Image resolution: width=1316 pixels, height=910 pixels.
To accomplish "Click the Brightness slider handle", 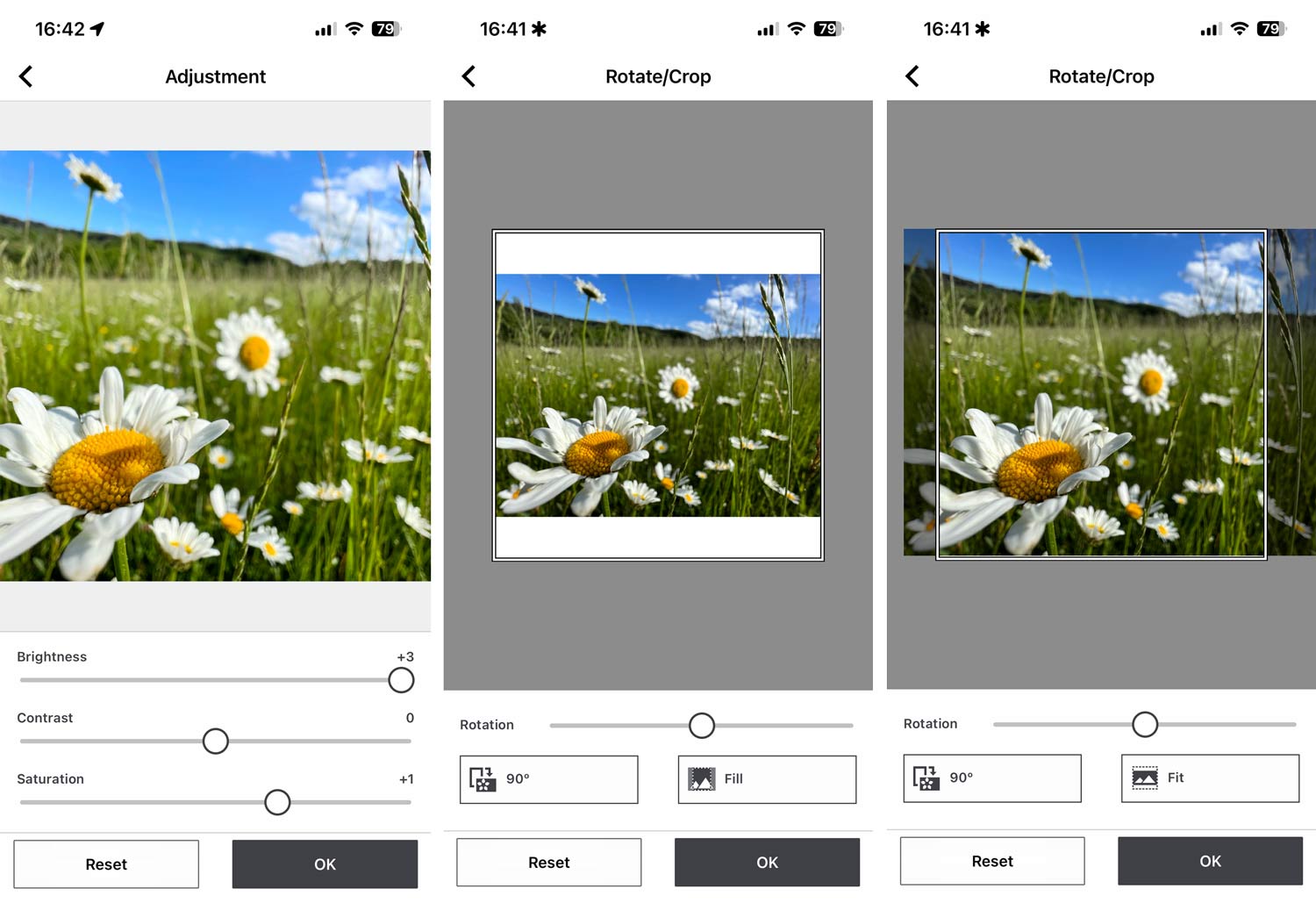I will pos(401,680).
